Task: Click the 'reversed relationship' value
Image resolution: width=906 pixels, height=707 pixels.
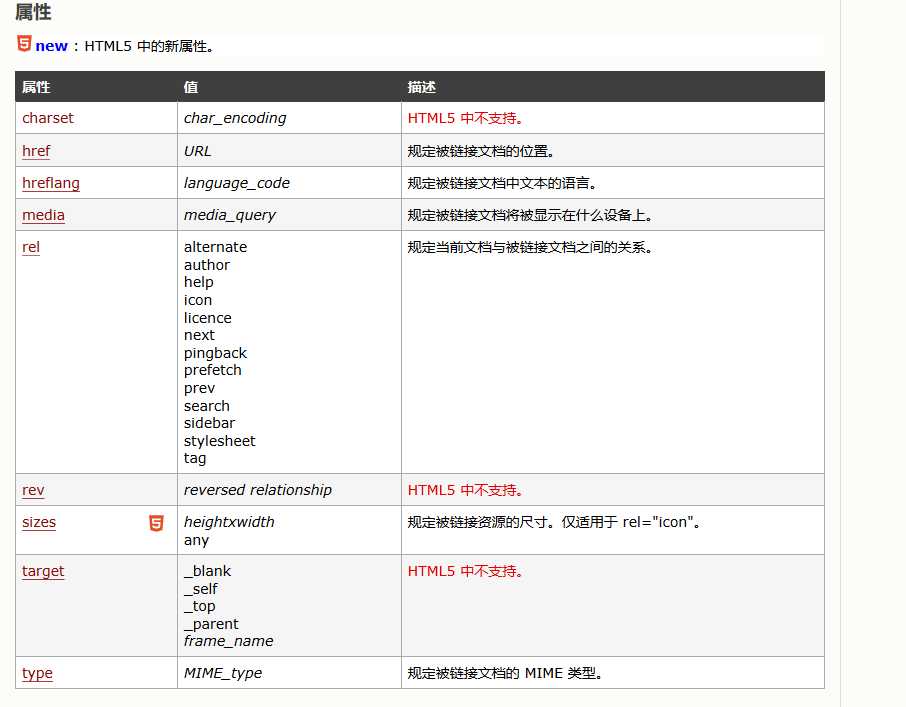Action: (257, 490)
